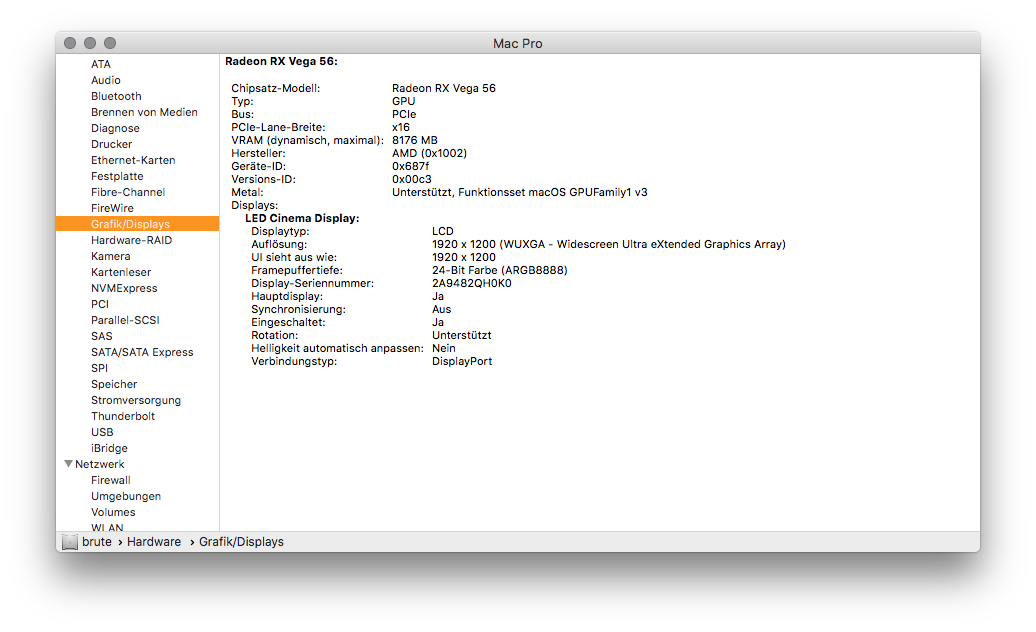Screen dimensions: 1036x632
Task: Select Audio in the sidebar
Action: pyautogui.click(x=106, y=80)
